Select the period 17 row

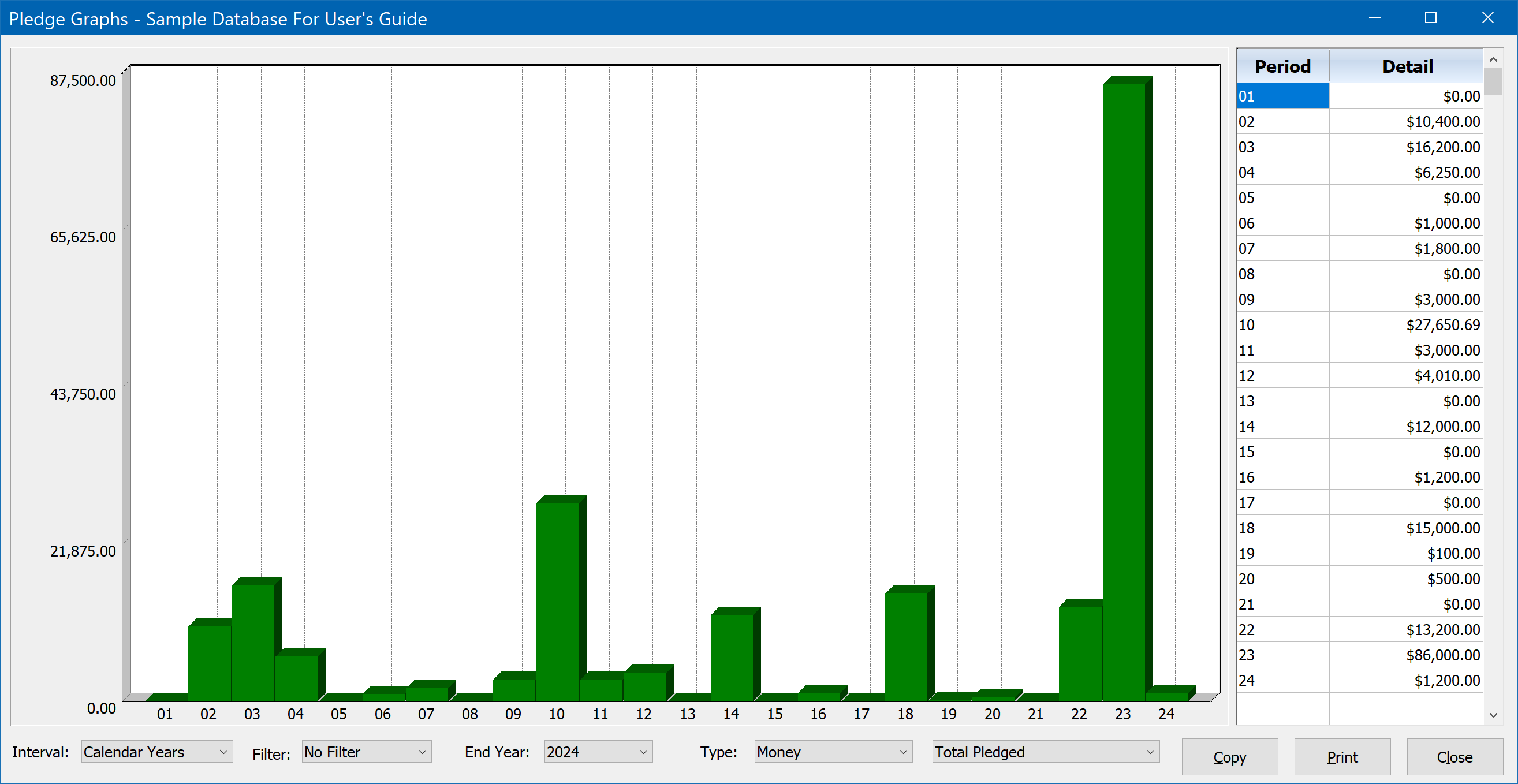pyautogui.click(x=1359, y=502)
